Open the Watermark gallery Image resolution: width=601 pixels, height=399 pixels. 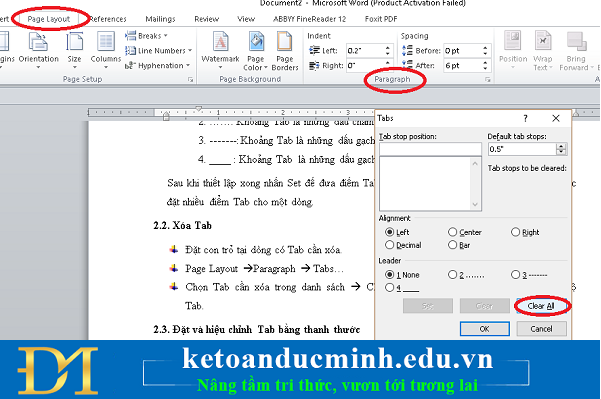220,51
